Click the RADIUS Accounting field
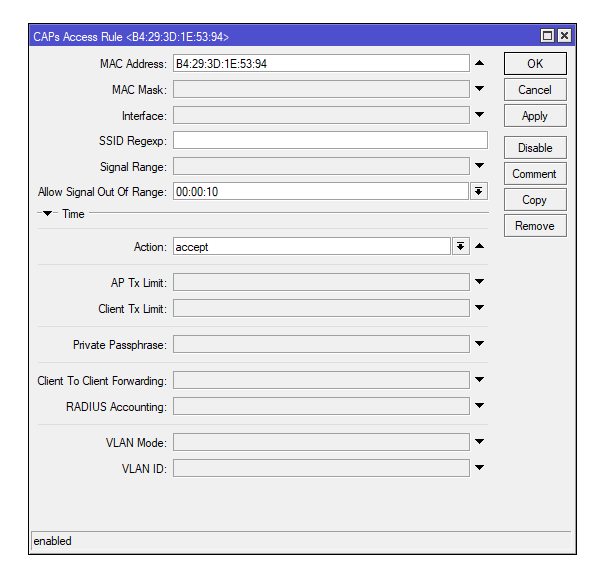This screenshot has width=609, height=586. 321,406
